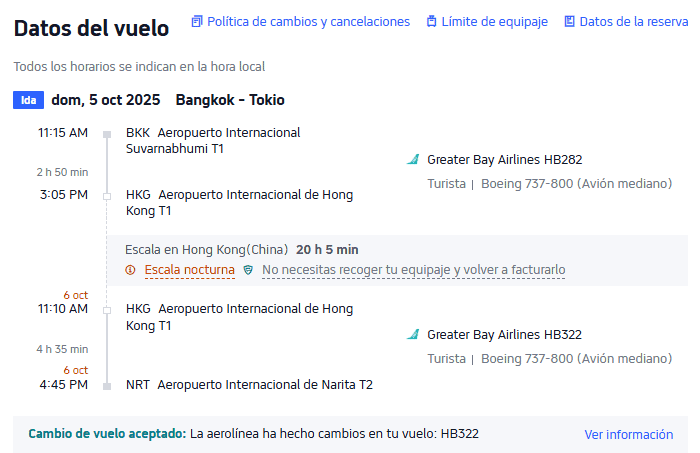
Task: Click 'Turista' class under HB322
Action: [x=446, y=359]
